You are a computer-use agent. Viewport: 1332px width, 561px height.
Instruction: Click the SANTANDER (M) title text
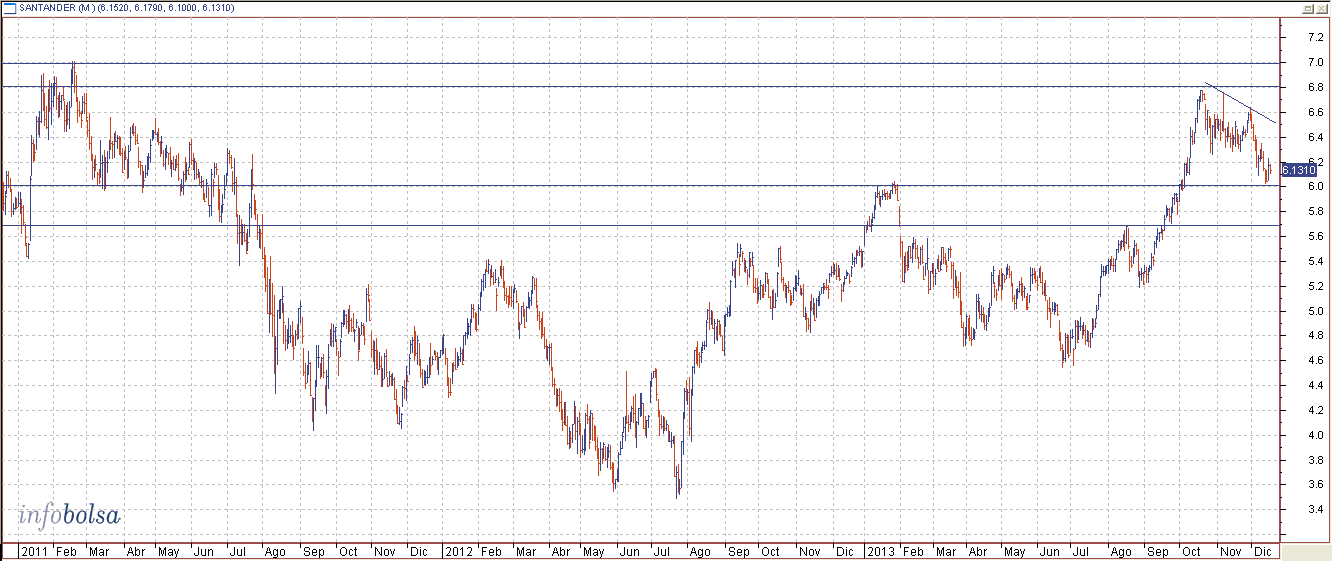tap(56, 9)
